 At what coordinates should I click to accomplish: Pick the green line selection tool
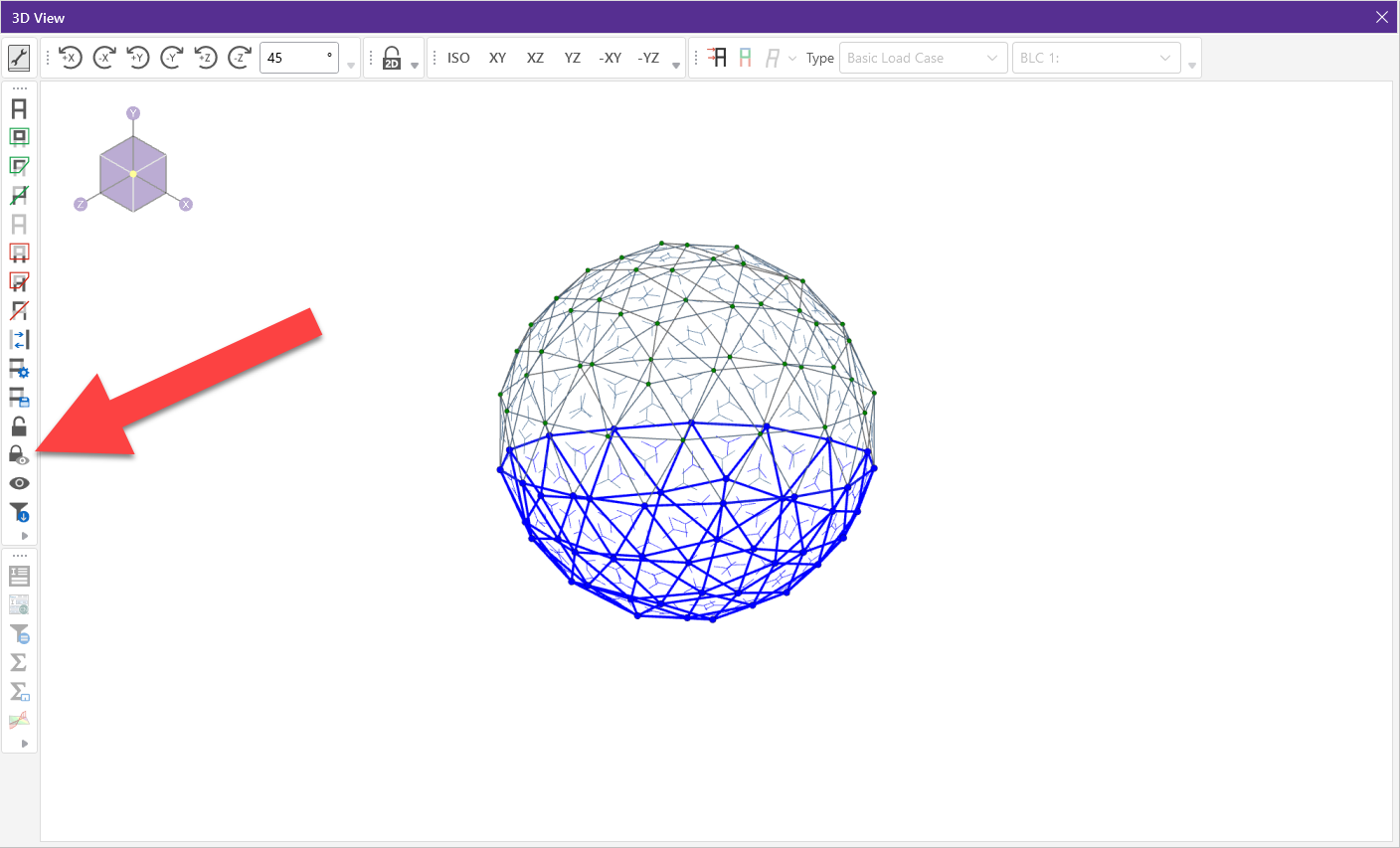click(x=19, y=195)
